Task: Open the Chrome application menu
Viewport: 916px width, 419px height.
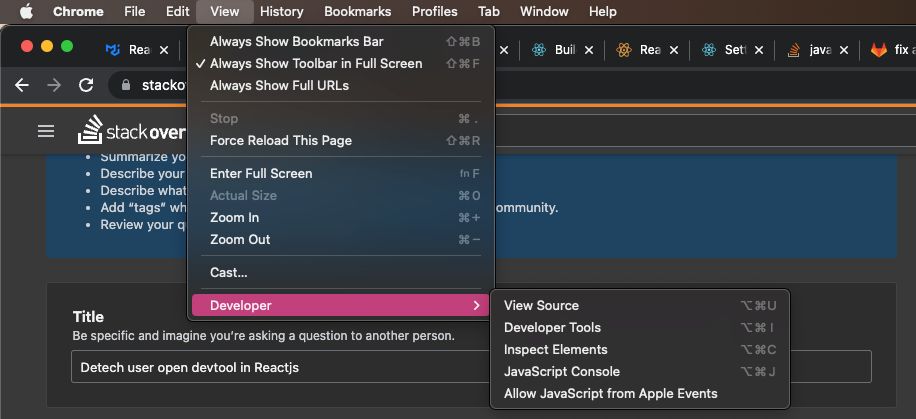Action: [78, 11]
